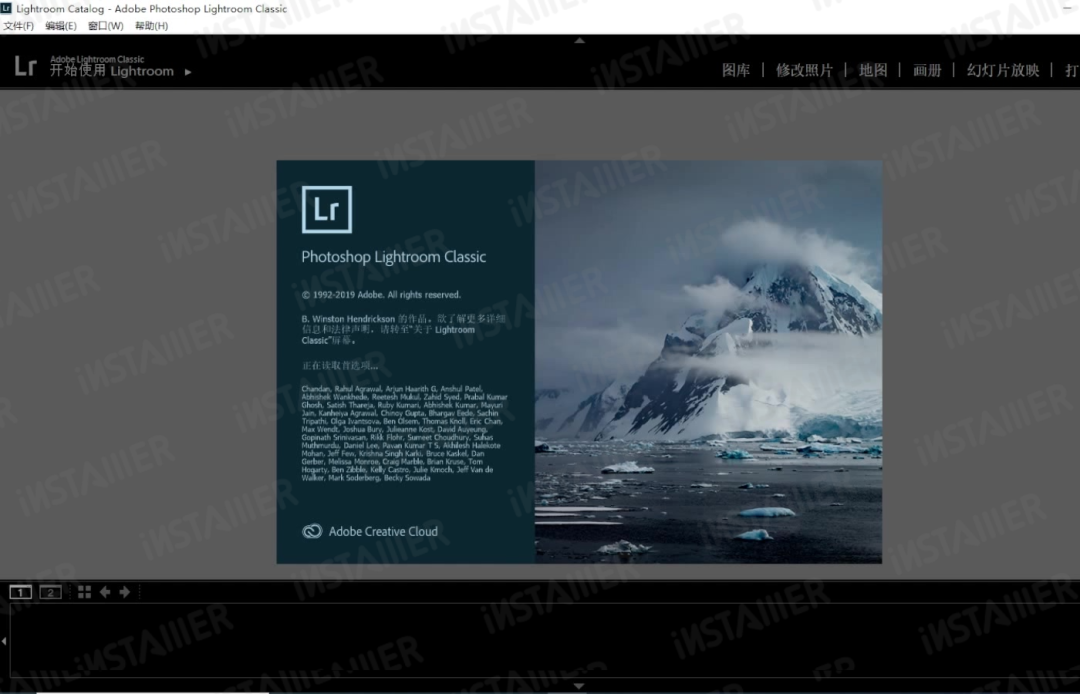Open the 帮助(H) menu
The image size is (1080, 694).
151,25
